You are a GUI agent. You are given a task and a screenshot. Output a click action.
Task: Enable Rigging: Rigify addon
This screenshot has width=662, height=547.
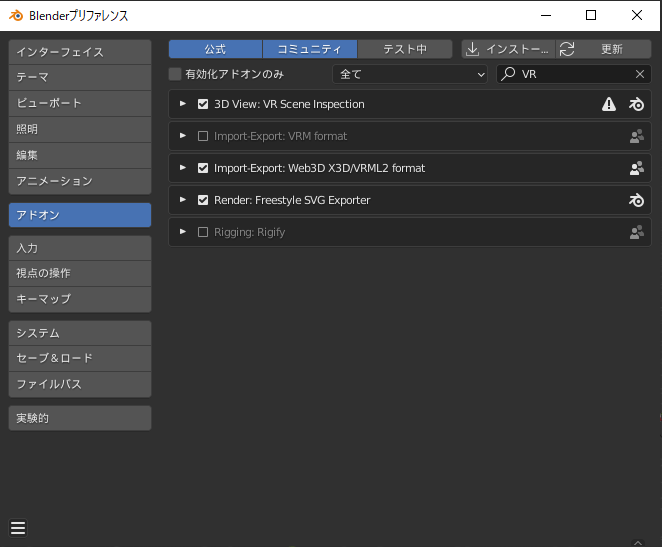point(203,232)
